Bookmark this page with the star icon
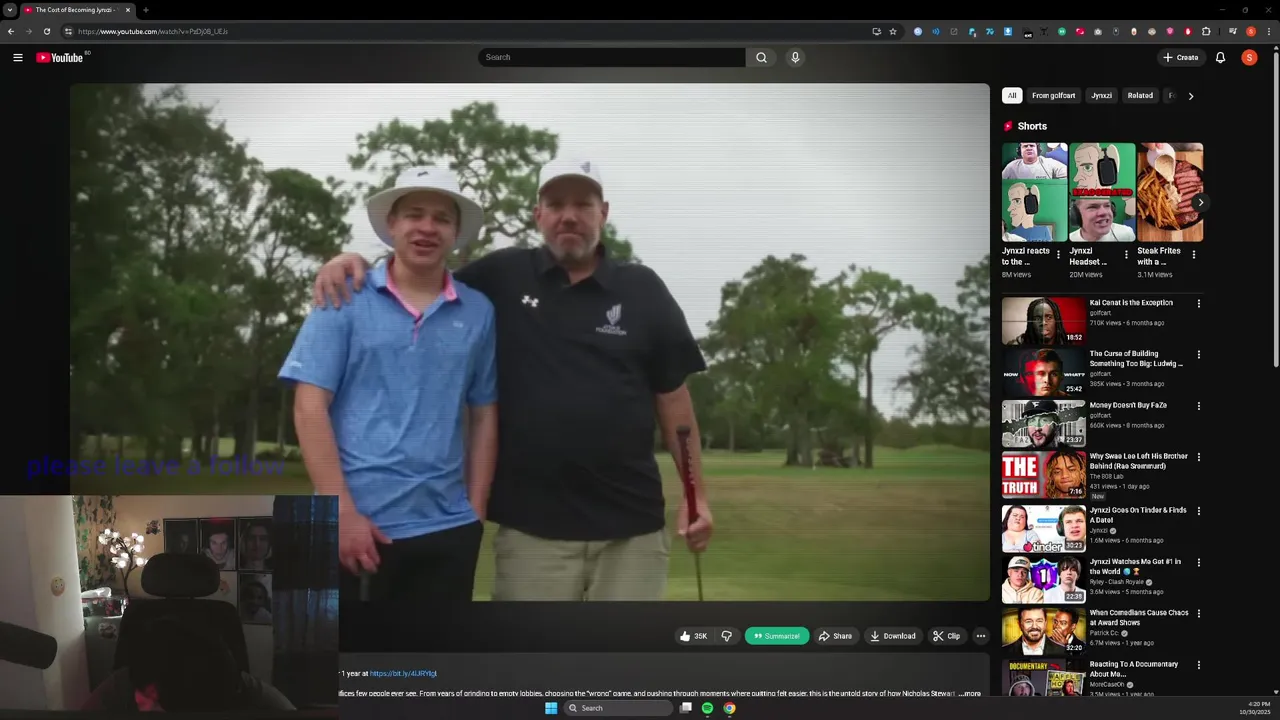The image size is (1280, 720). coord(893,31)
